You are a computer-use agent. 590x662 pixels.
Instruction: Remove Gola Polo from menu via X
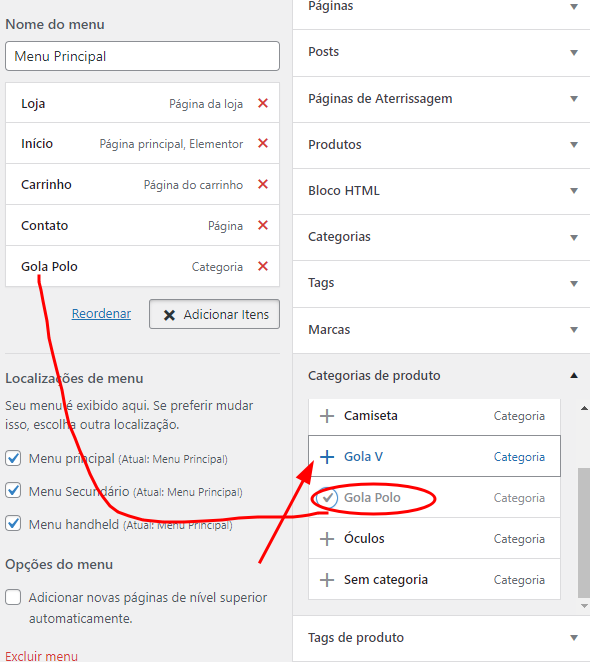(x=263, y=266)
